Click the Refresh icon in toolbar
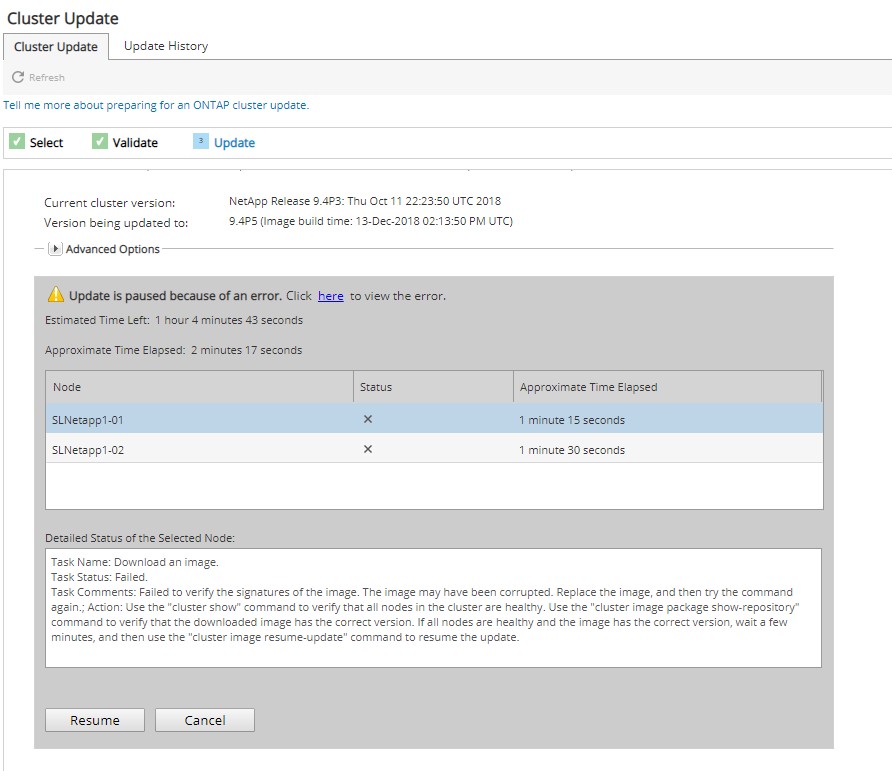 pos(18,77)
